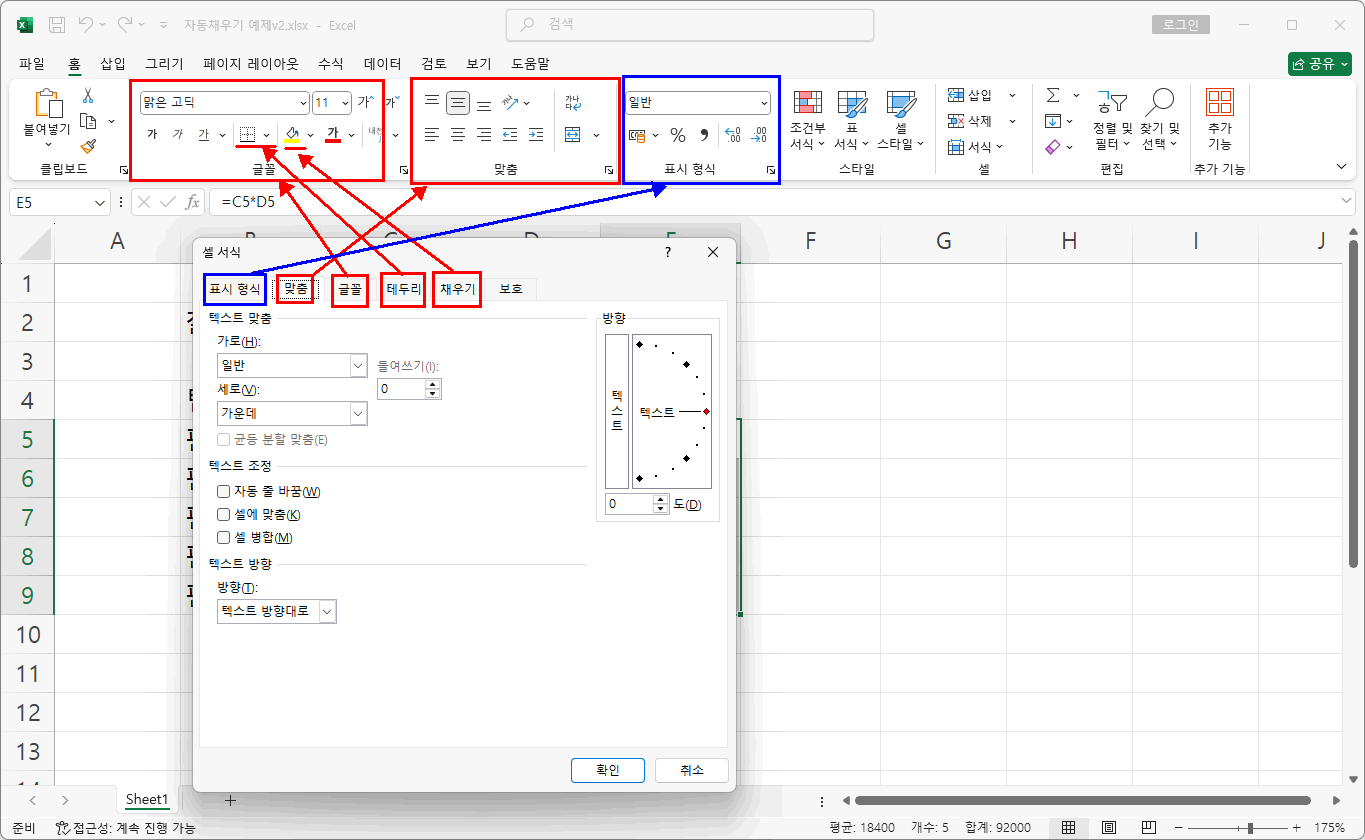Viewport: 1365px width, 840px height.
Task: Click the 취소 button
Action: (692, 770)
